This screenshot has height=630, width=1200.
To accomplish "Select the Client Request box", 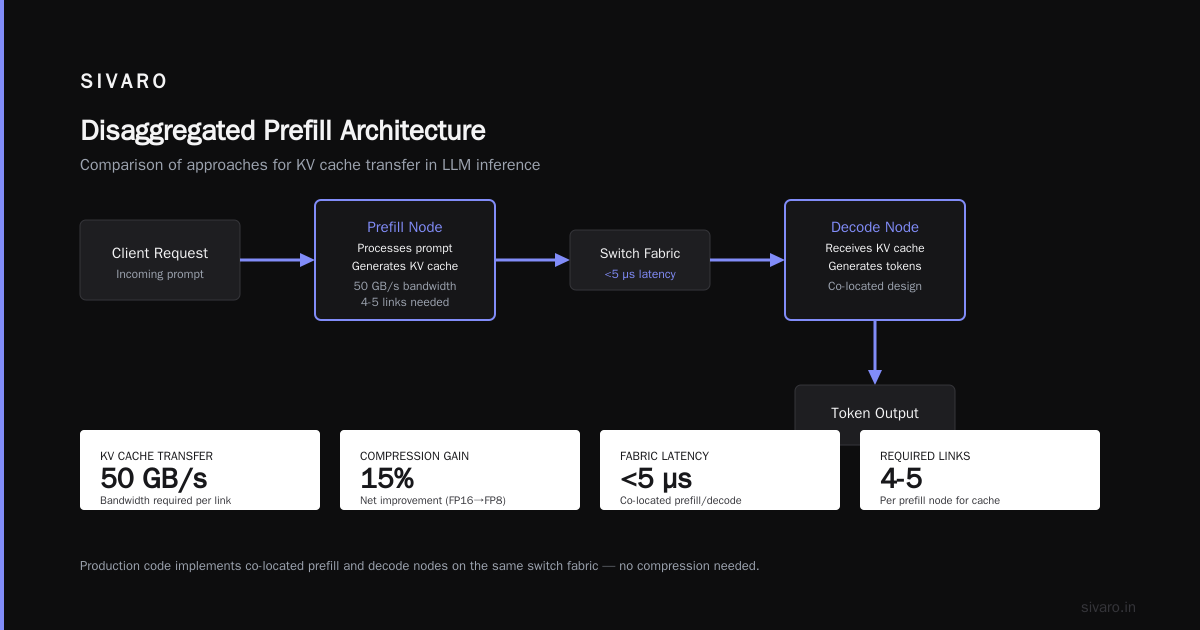I will point(160,260).
